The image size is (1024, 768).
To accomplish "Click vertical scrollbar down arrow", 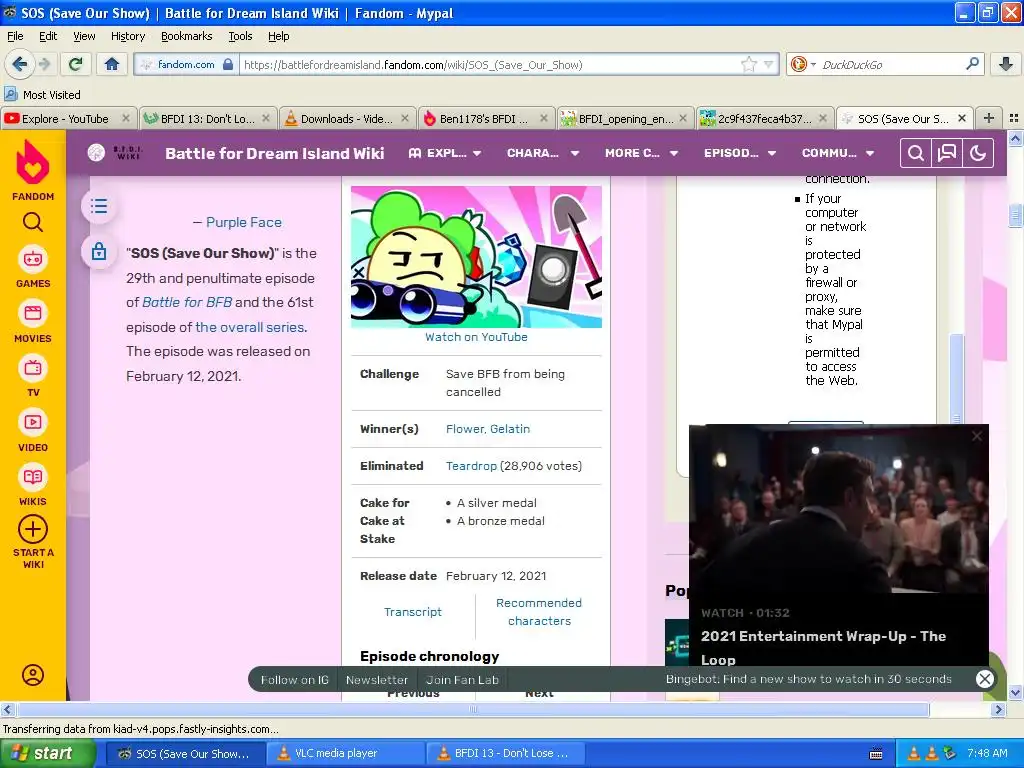I will (x=1016, y=692).
